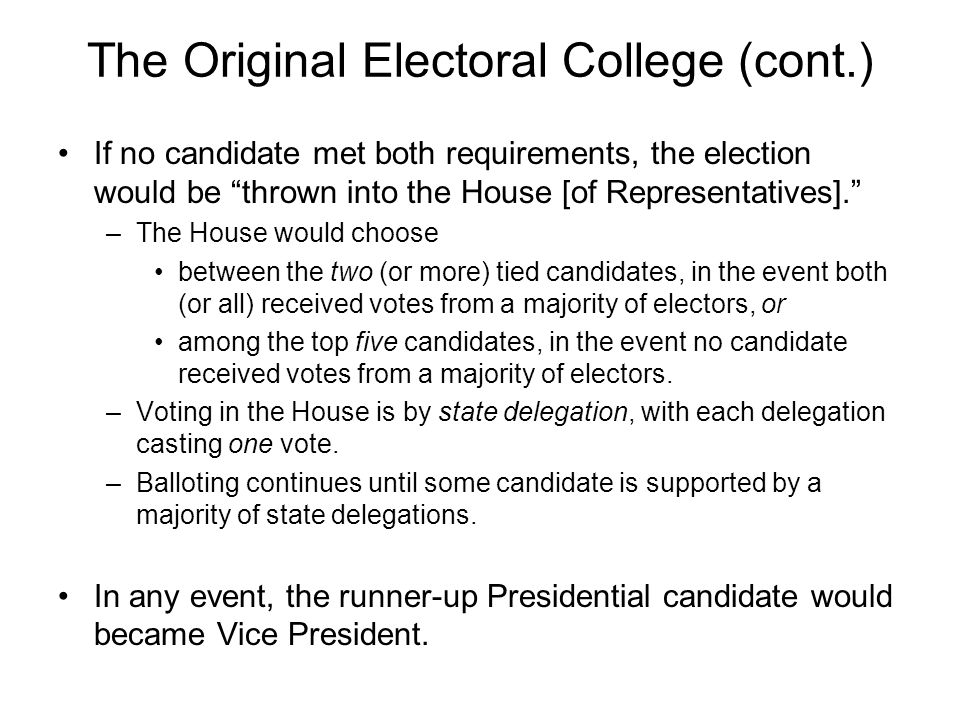Click the last bullet starting 'In any event'
The image size is (960, 720).
(493, 615)
